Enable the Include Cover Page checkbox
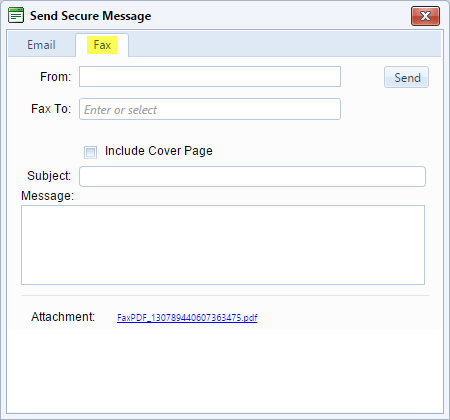 (90, 152)
